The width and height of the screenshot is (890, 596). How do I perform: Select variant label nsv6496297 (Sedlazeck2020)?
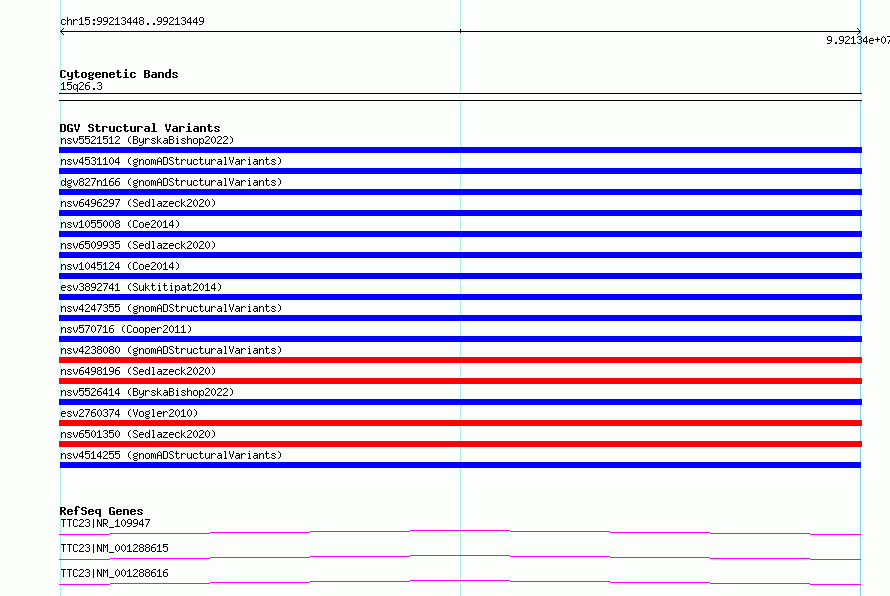pyautogui.click(x=138, y=203)
